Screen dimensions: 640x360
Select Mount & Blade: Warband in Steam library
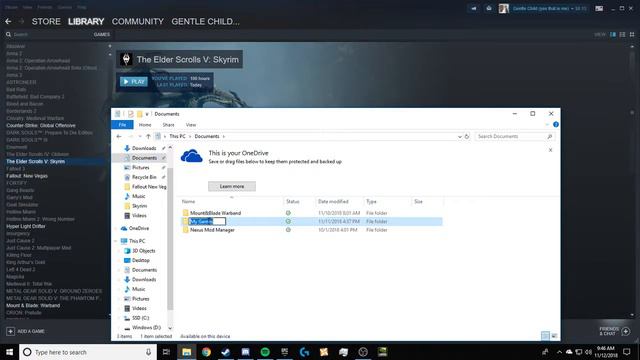pyautogui.click(x=33, y=305)
